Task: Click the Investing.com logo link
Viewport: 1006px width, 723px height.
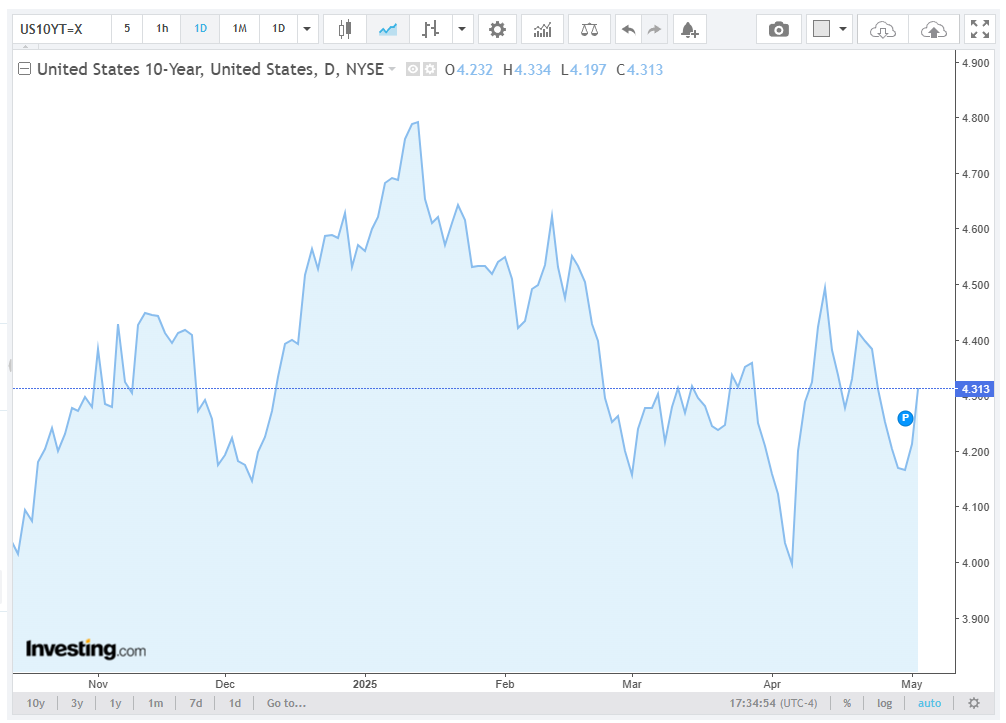Action: tap(86, 649)
